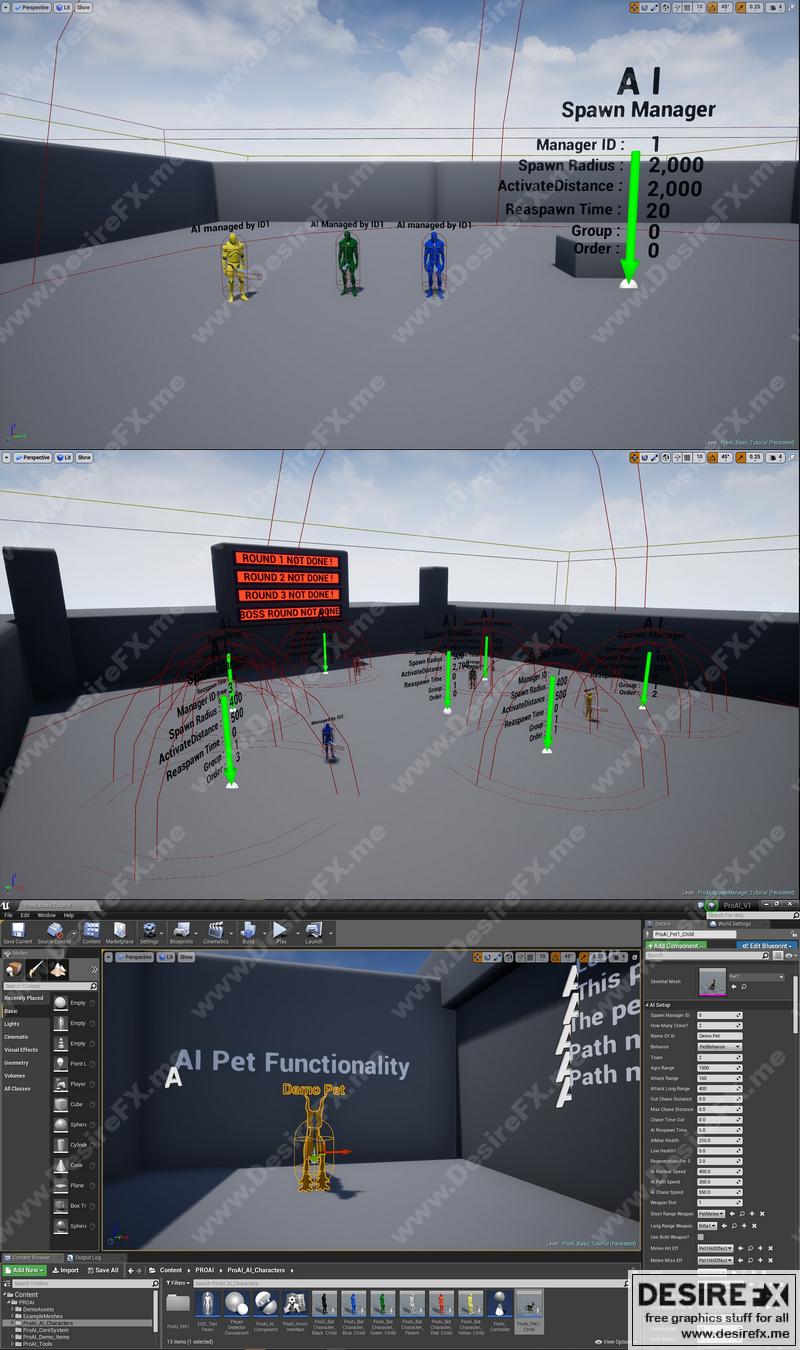Click Add New button in Content Browser

(x=24, y=1270)
